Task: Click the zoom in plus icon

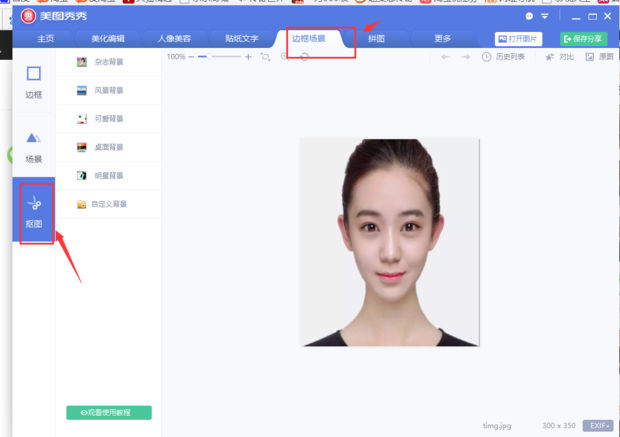Action: tap(248, 57)
